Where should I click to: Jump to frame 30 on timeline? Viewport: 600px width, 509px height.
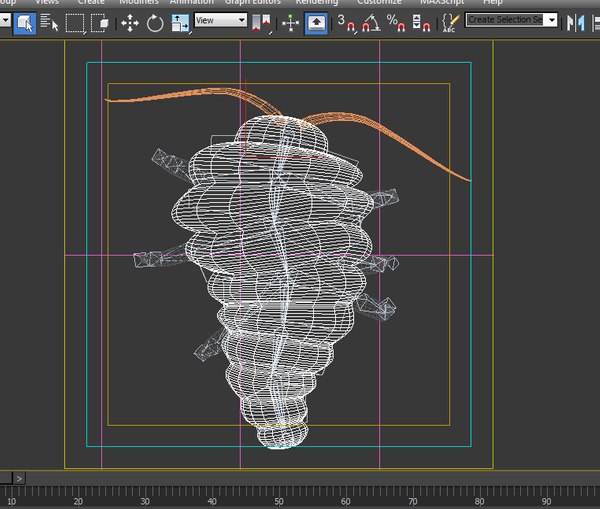(x=145, y=501)
